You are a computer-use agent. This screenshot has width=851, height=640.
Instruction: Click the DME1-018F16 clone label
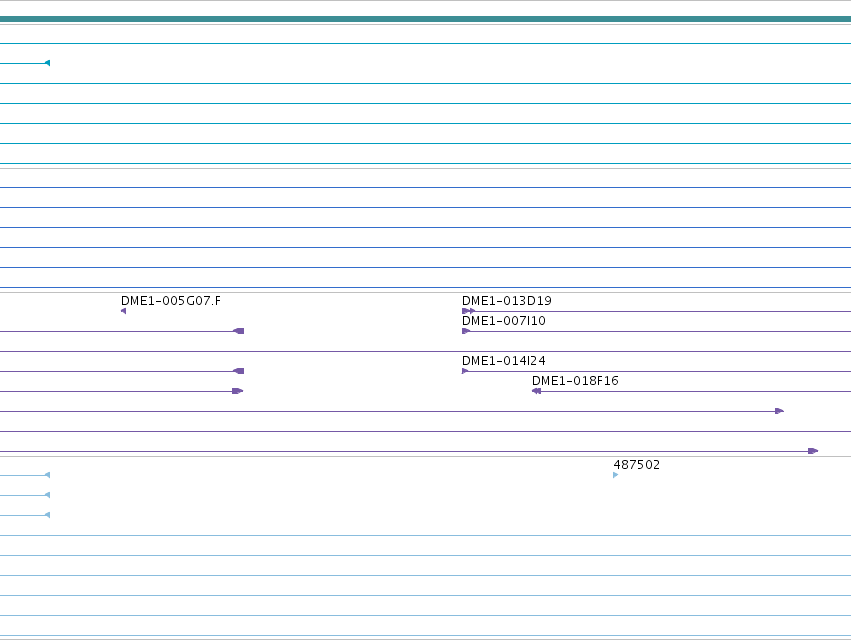point(575,381)
